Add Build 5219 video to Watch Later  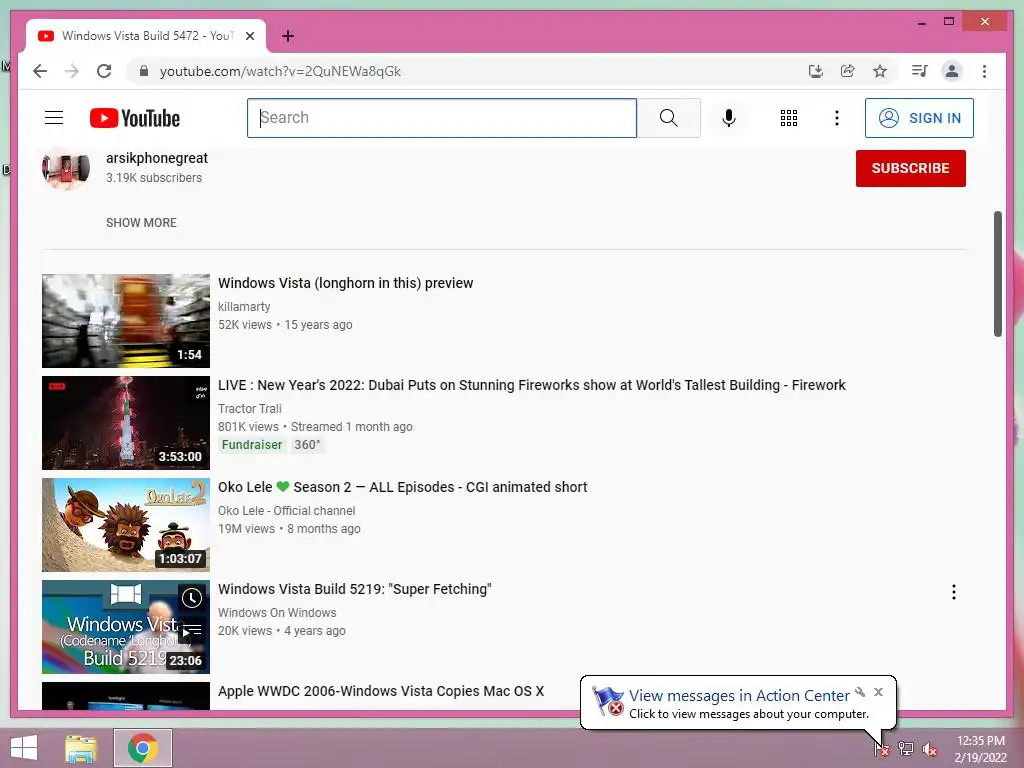[191, 598]
